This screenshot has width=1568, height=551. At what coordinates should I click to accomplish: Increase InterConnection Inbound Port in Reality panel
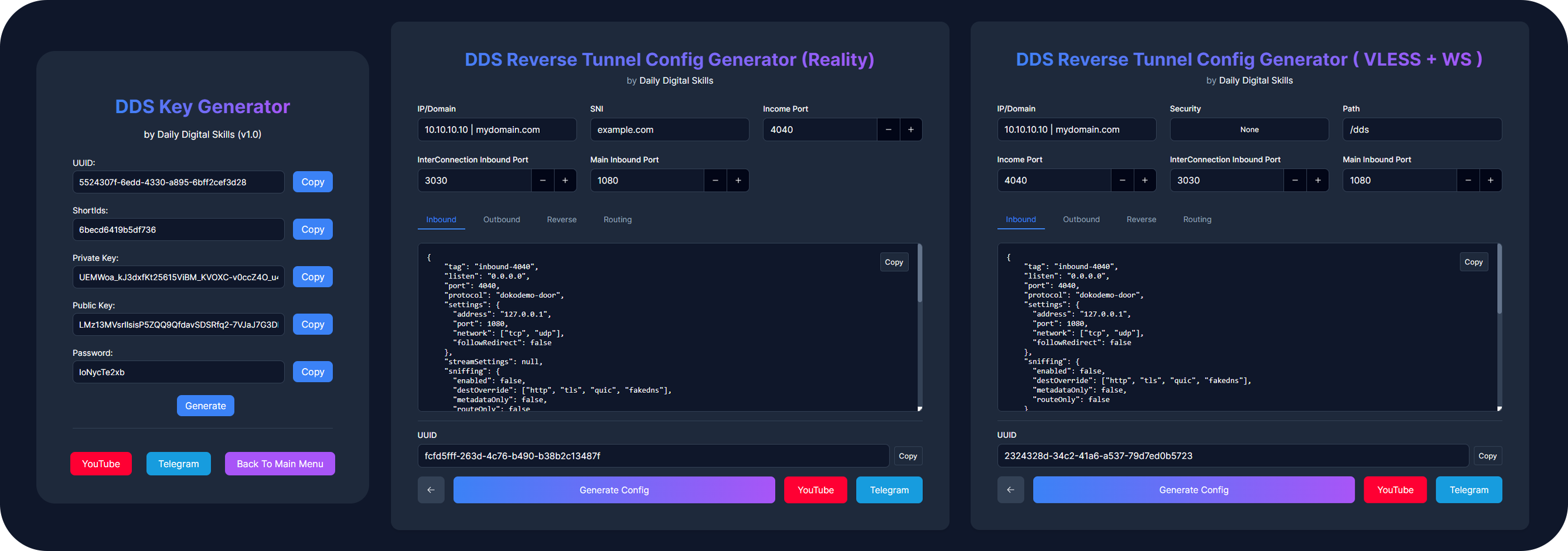click(565, 180)
